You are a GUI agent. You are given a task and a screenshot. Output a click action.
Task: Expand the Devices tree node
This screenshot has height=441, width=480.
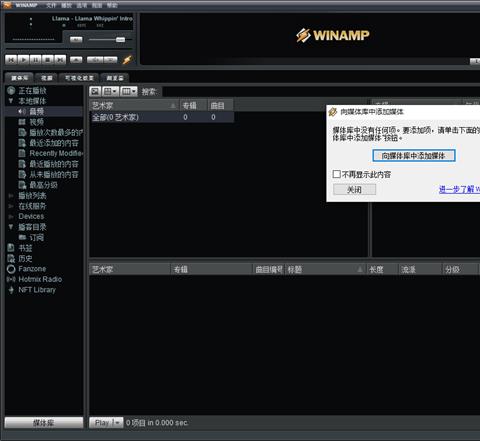coord(11,217)
